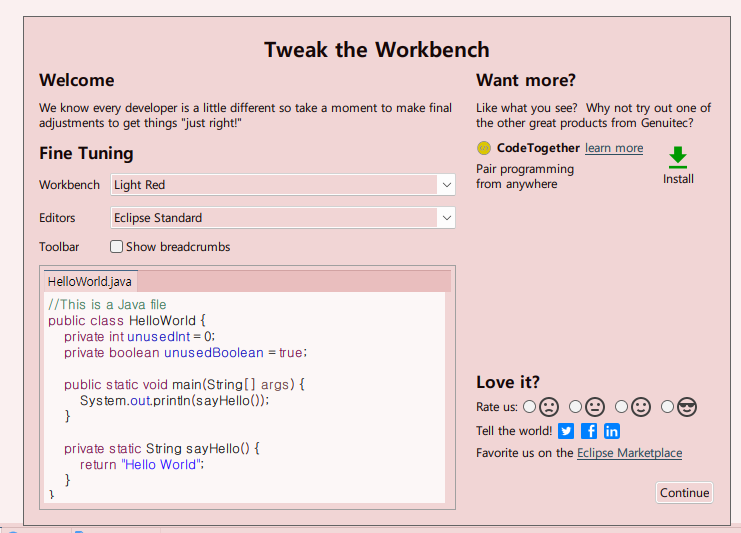
Task: Open the Eclipse Marketplace link
Action: (629, 453)
